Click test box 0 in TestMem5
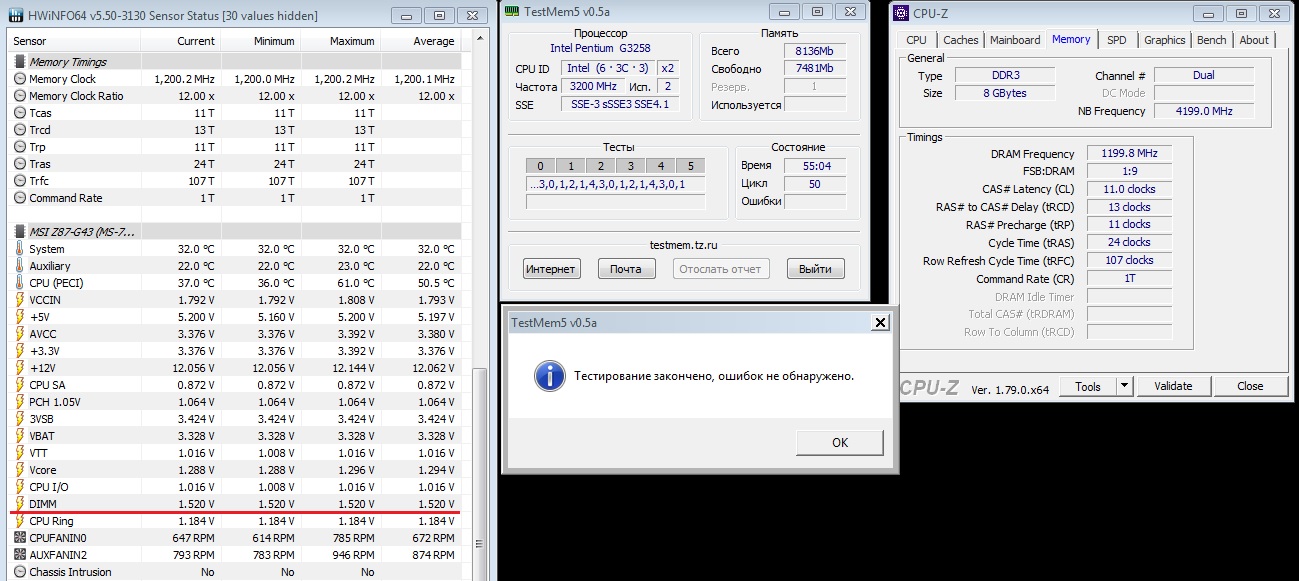Image resolution: width=1299 pixels, height=581 pixels. pos(540,166)
